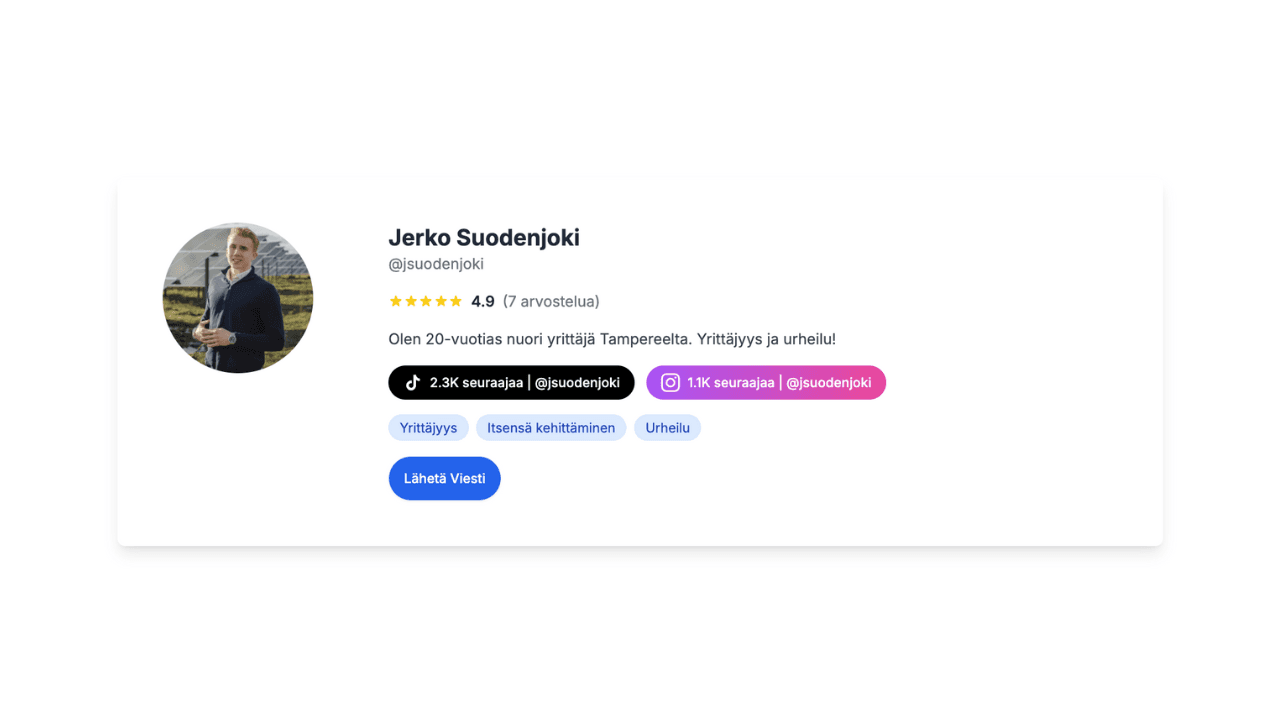Click the first gold rating star
The height and width of the screenshot is (720, 1280).
pos(397,301)
